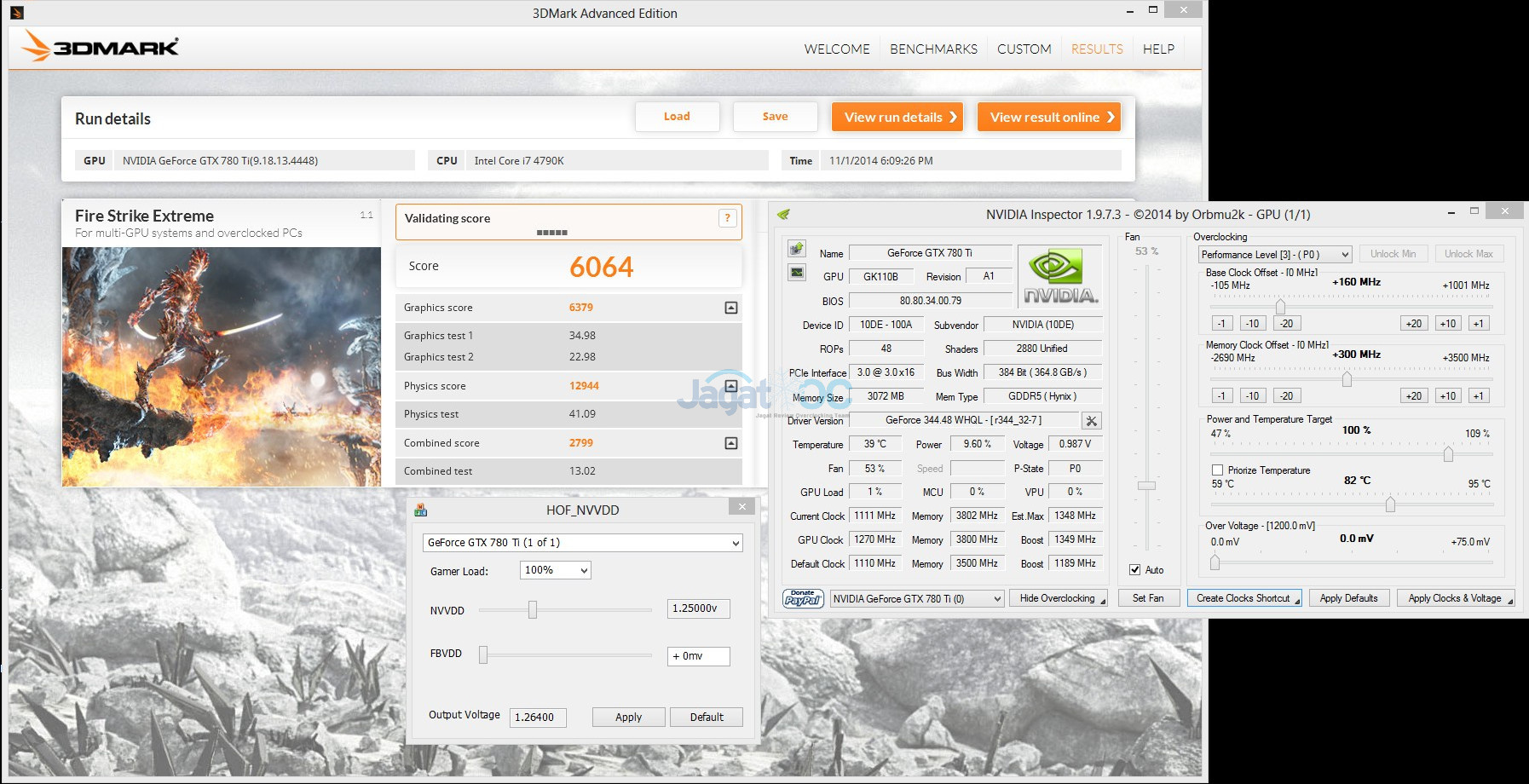Collapse the Graphics score section
Viewport: 1529px width, 784px height.
point(730,308)
